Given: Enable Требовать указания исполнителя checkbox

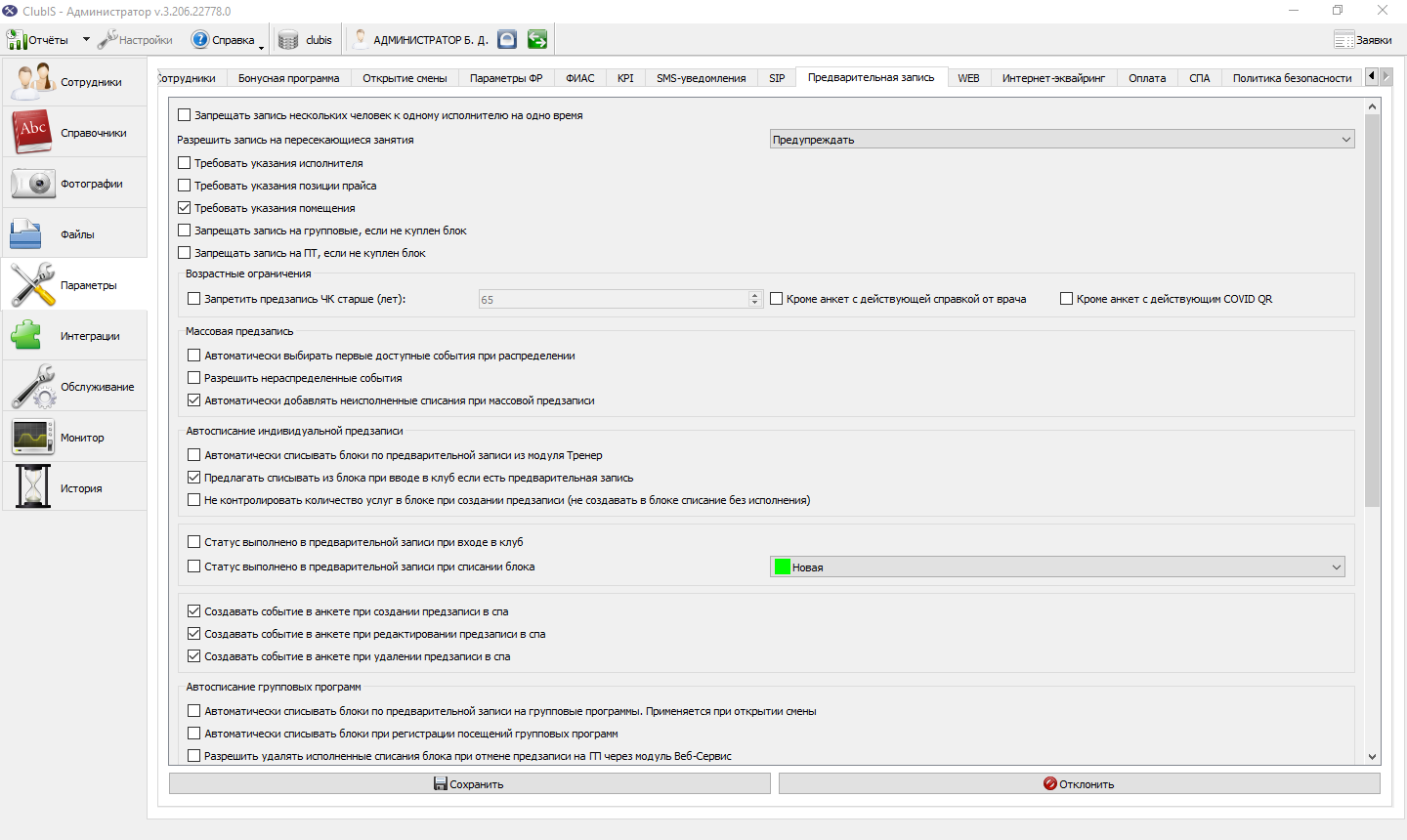Looking at the screenshot, I should tap(185, 163).
